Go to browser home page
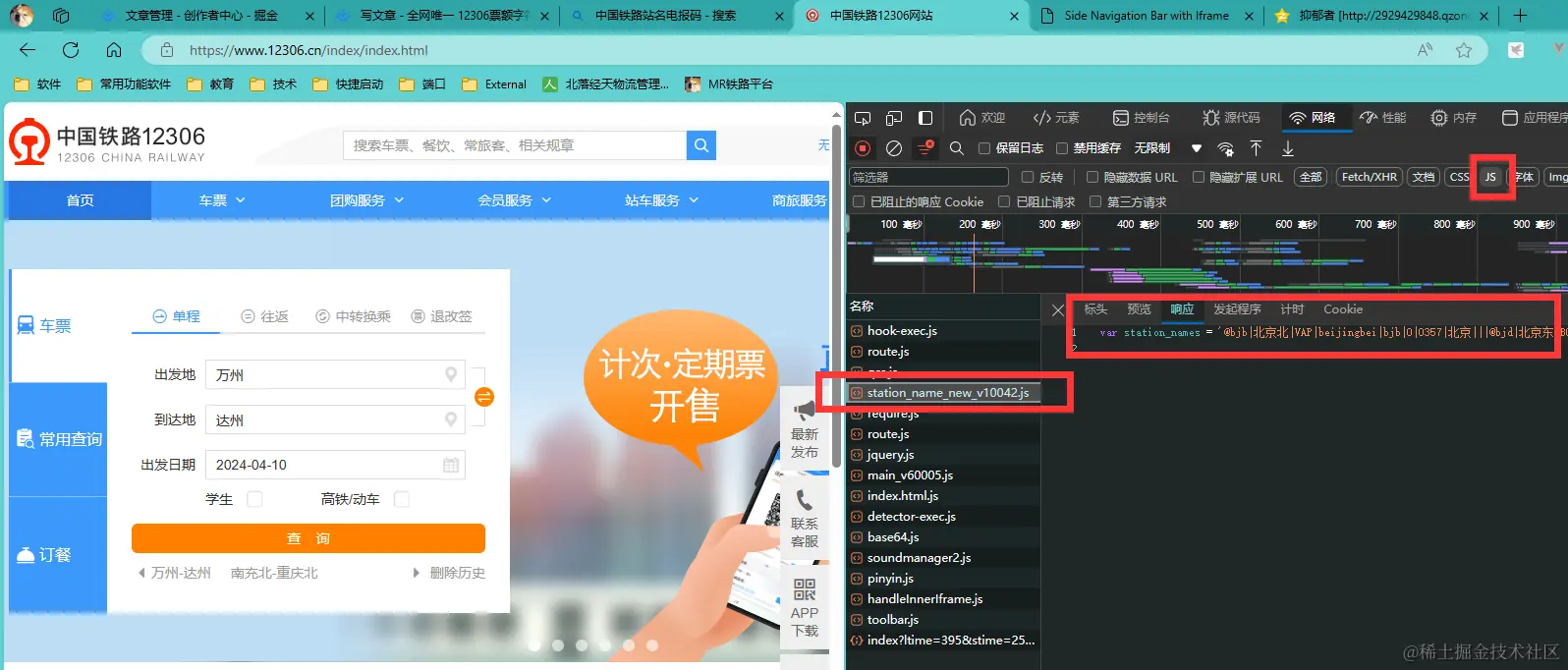 pos(114,50)
